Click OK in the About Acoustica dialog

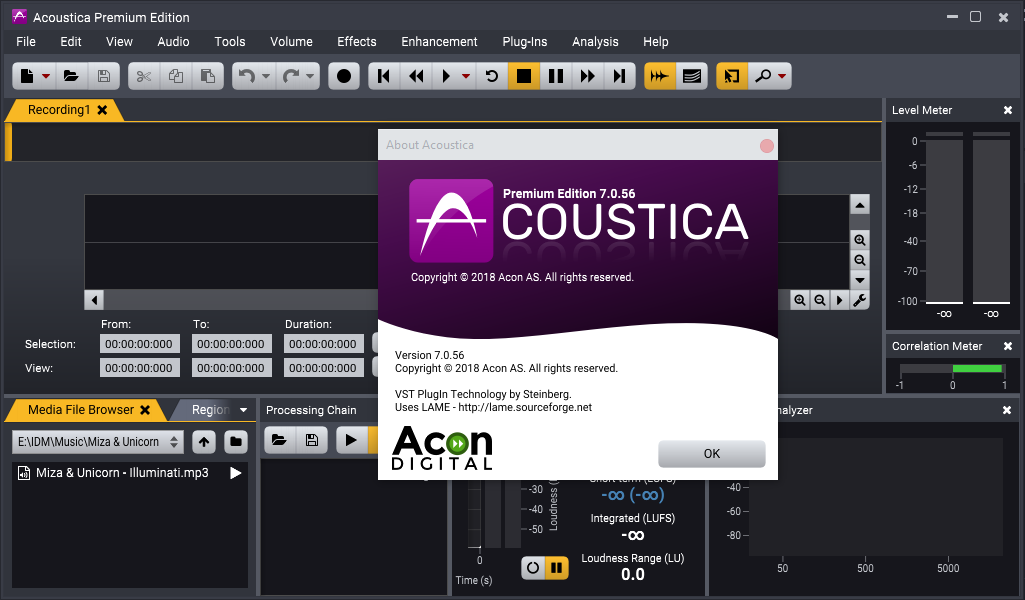(711, 454)
